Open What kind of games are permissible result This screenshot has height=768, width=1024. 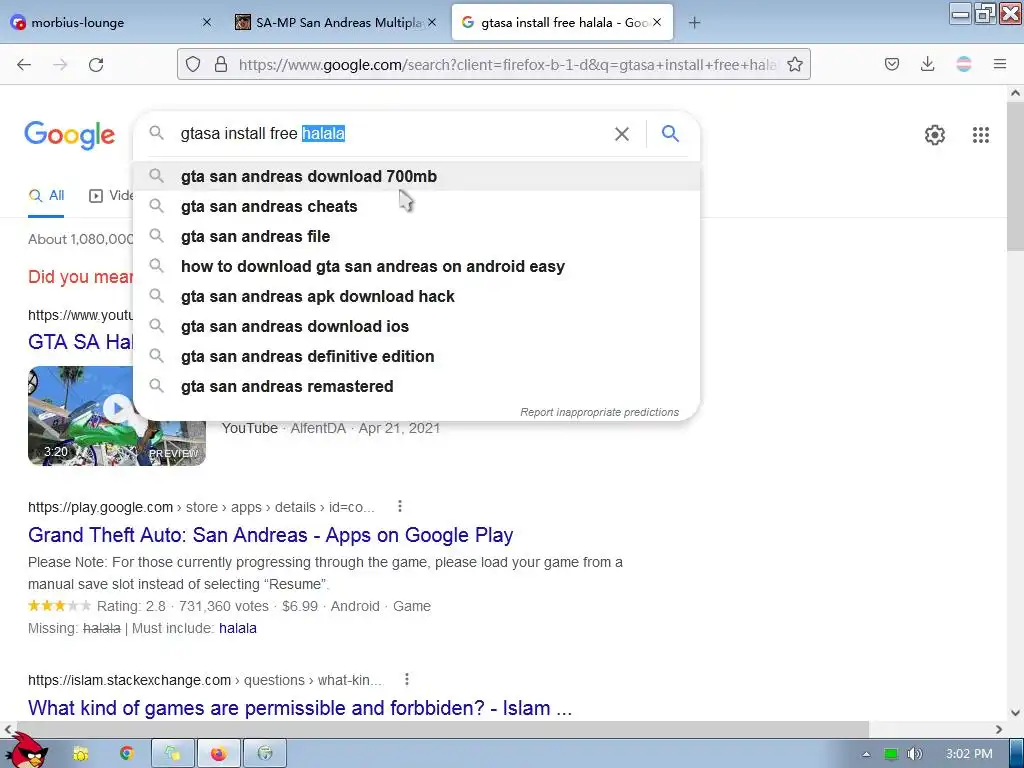[300, 708]
